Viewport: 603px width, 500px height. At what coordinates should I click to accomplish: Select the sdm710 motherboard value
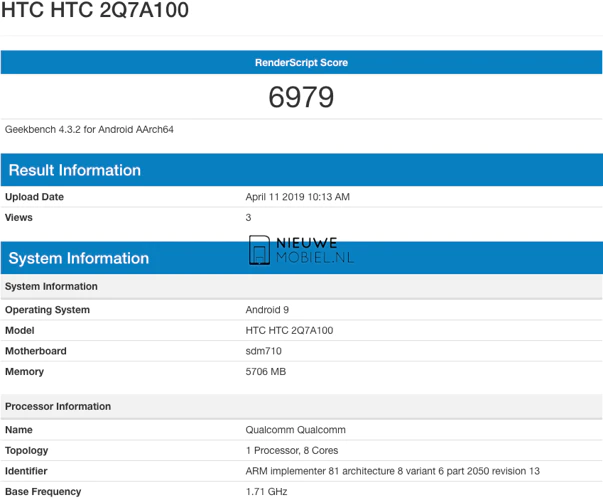(263, 351)
